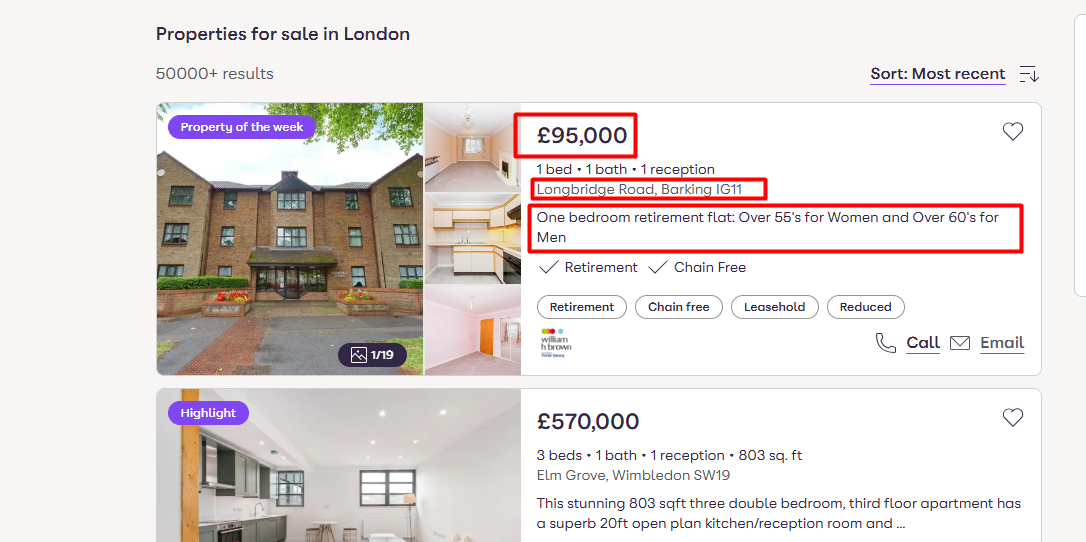Favorite the £570,000 Wimbledon listing heart
This screenshot has width=1086, height=542.
point(1013,417)
